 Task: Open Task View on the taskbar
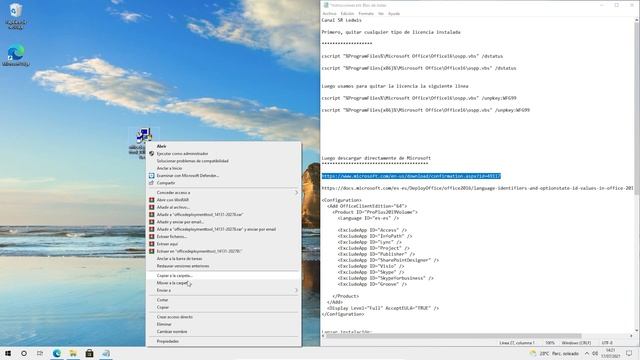[x=40, y=353]
